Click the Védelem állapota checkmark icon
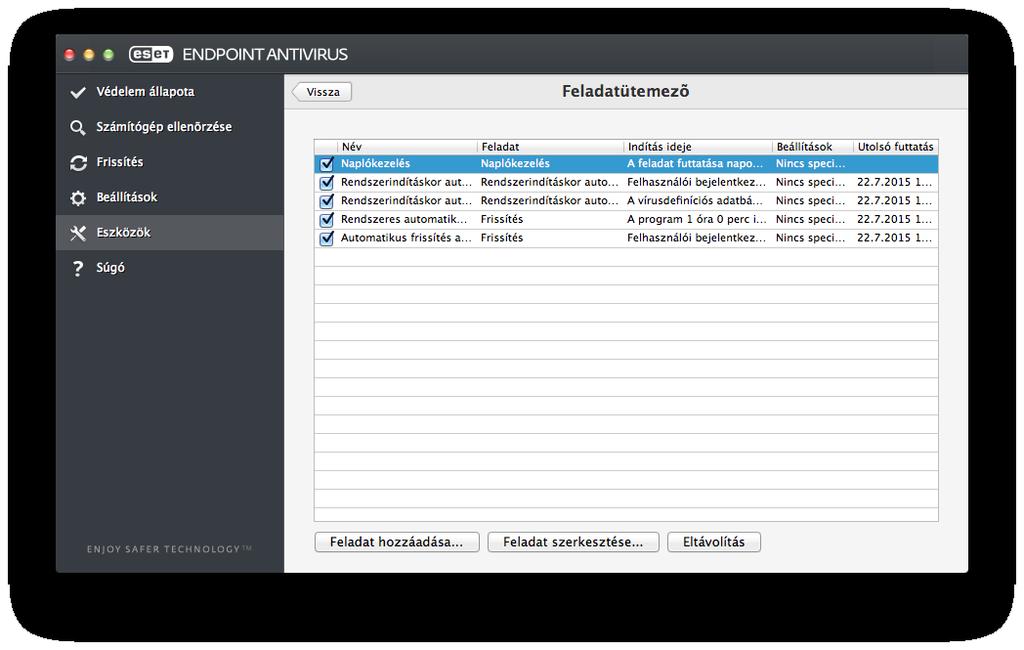 click(78, 92)
